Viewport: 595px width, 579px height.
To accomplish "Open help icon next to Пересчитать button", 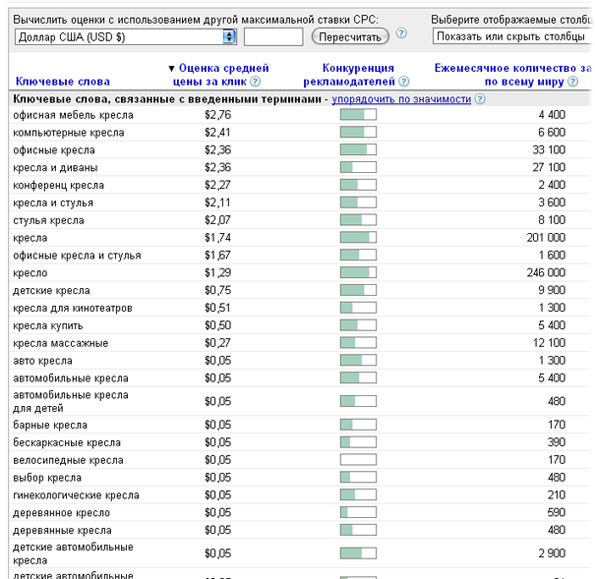I will (x=401, y=33).
